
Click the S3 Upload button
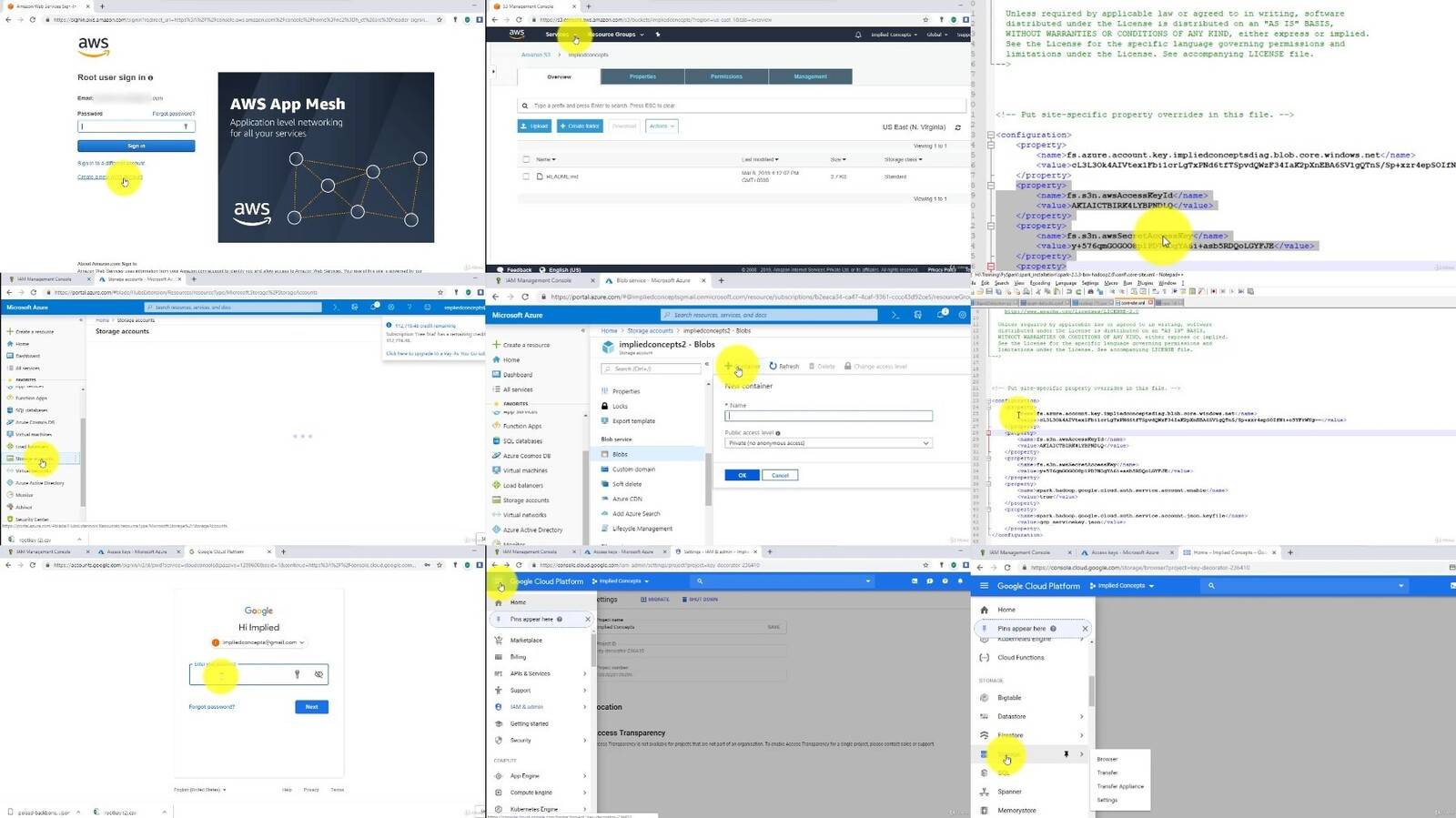pos(535,126)
